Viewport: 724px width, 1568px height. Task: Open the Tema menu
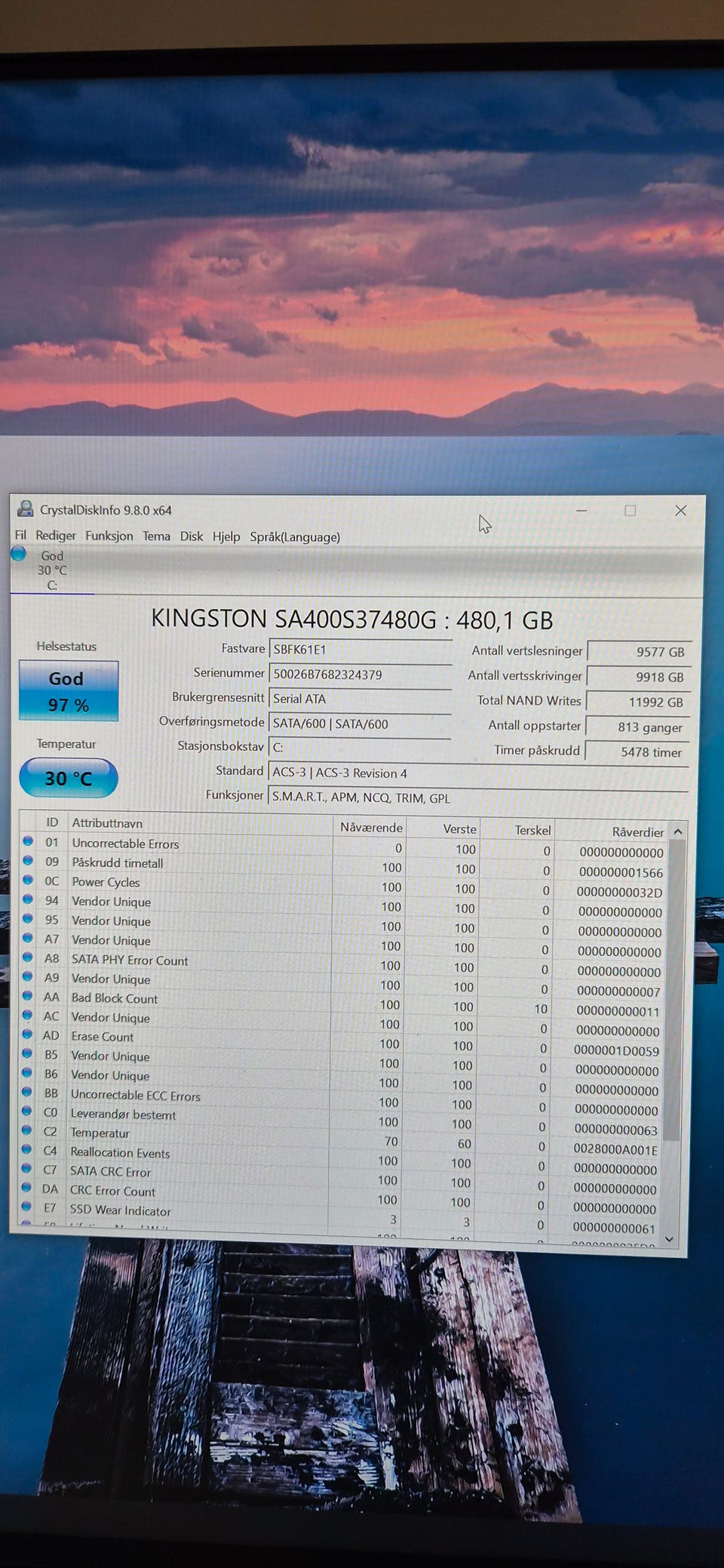(156, 536)
